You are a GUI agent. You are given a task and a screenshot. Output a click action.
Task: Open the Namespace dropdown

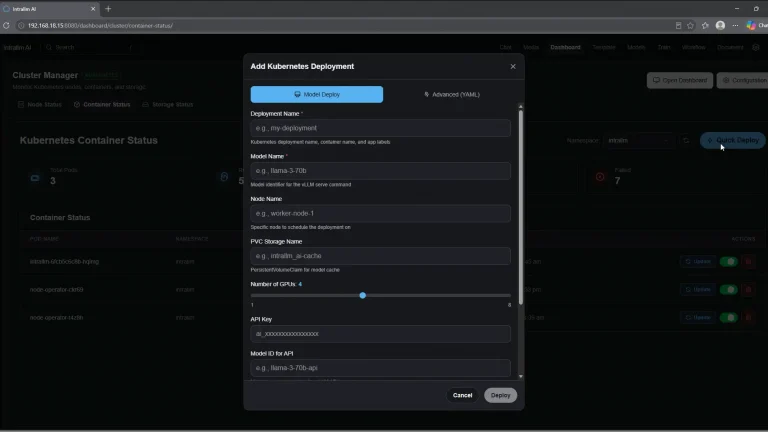pyautogui.click(x=638, y=141)
